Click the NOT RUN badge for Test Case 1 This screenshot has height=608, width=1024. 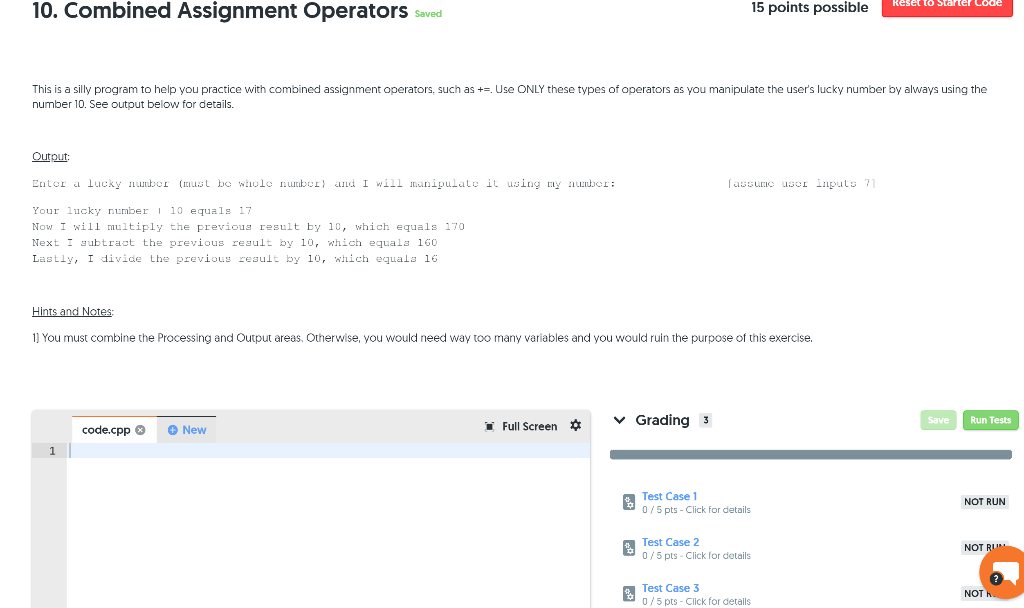coord(984,502)
